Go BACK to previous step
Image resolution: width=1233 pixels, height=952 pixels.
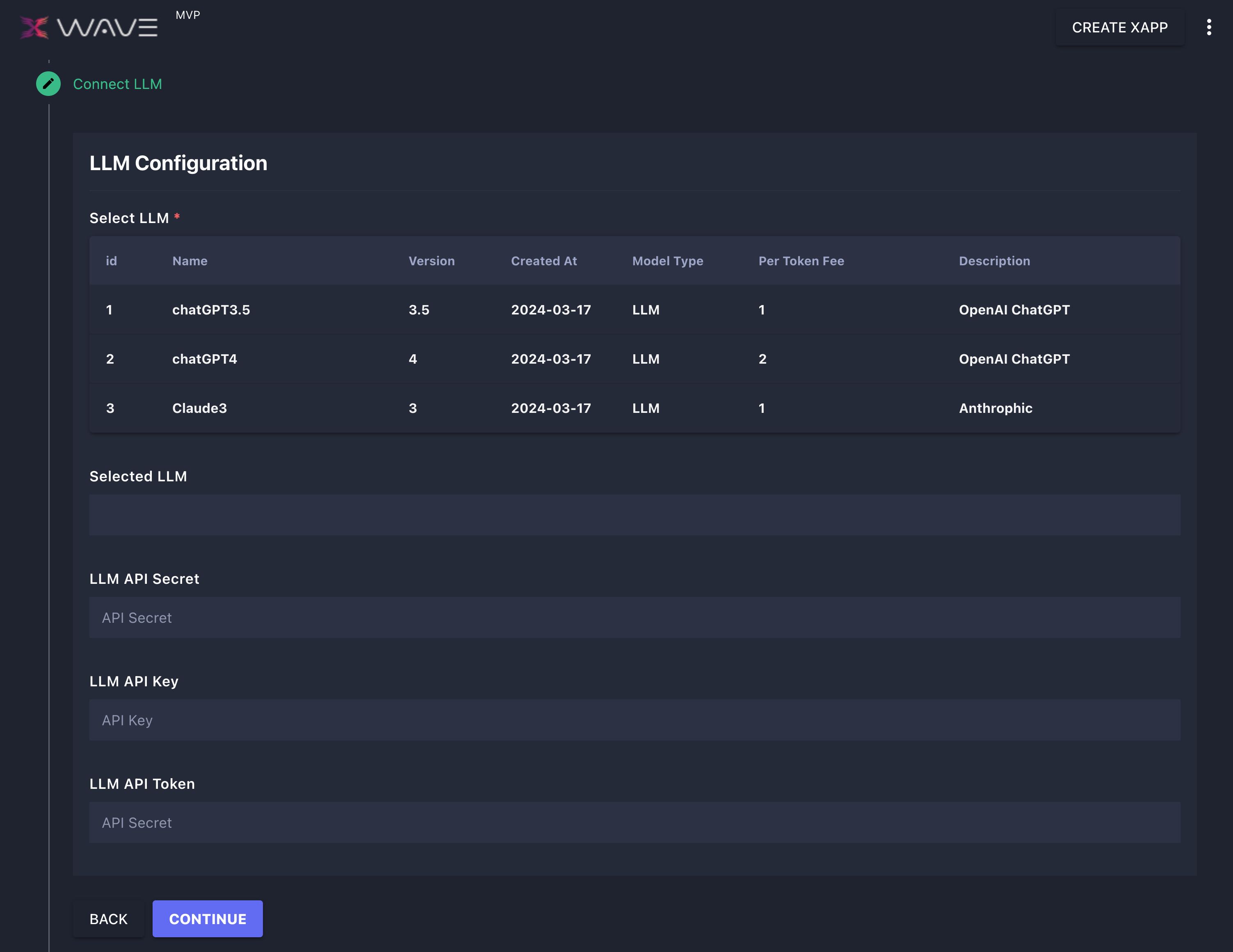tap(108, 919)
